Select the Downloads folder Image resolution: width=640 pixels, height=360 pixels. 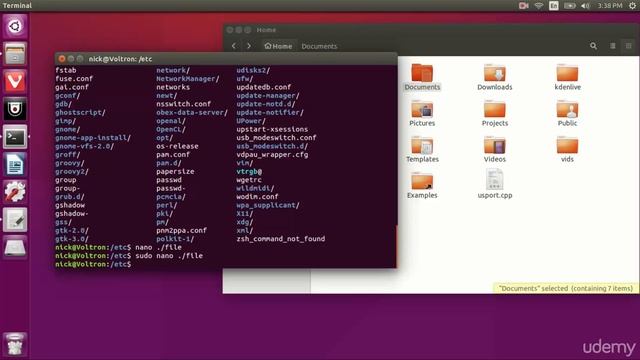click(495, 77)
